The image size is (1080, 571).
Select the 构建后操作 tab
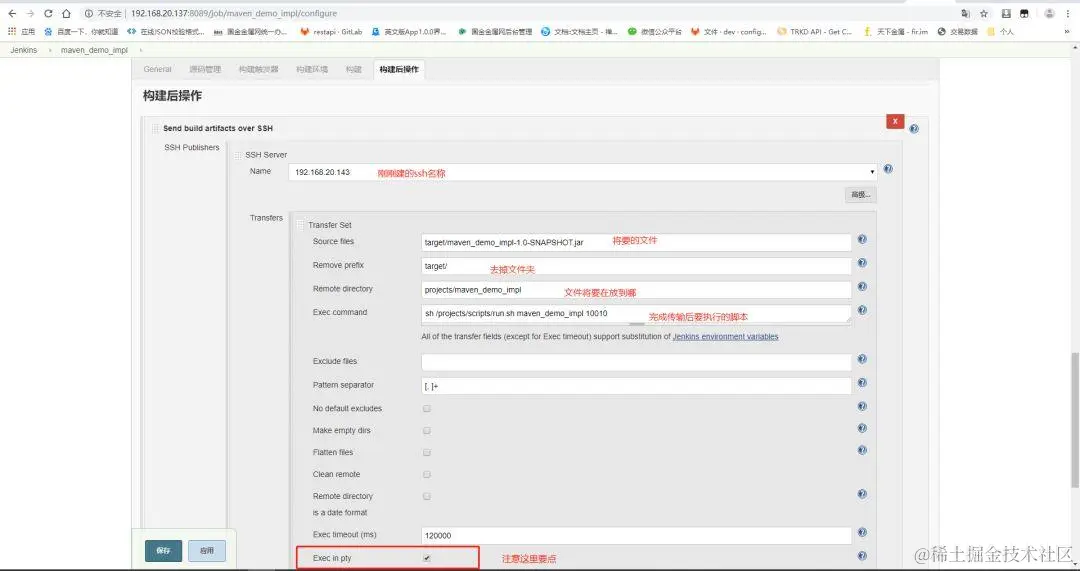pyautogui.click(x=399, y=70)
